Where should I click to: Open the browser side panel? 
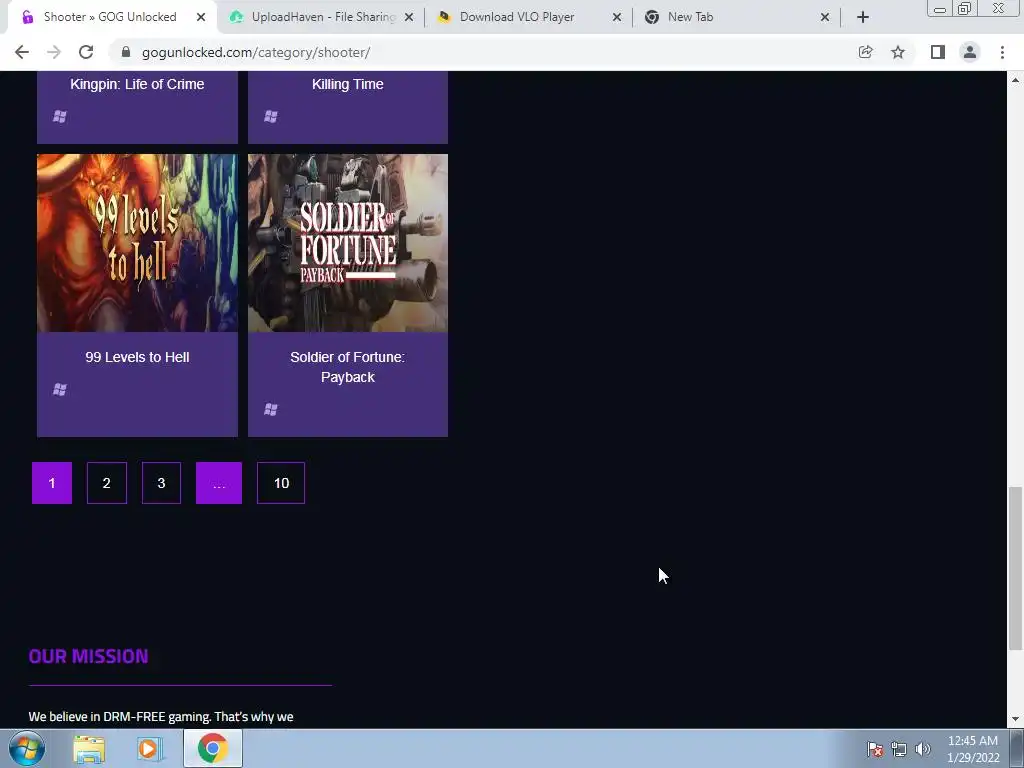tap(938, 52)
